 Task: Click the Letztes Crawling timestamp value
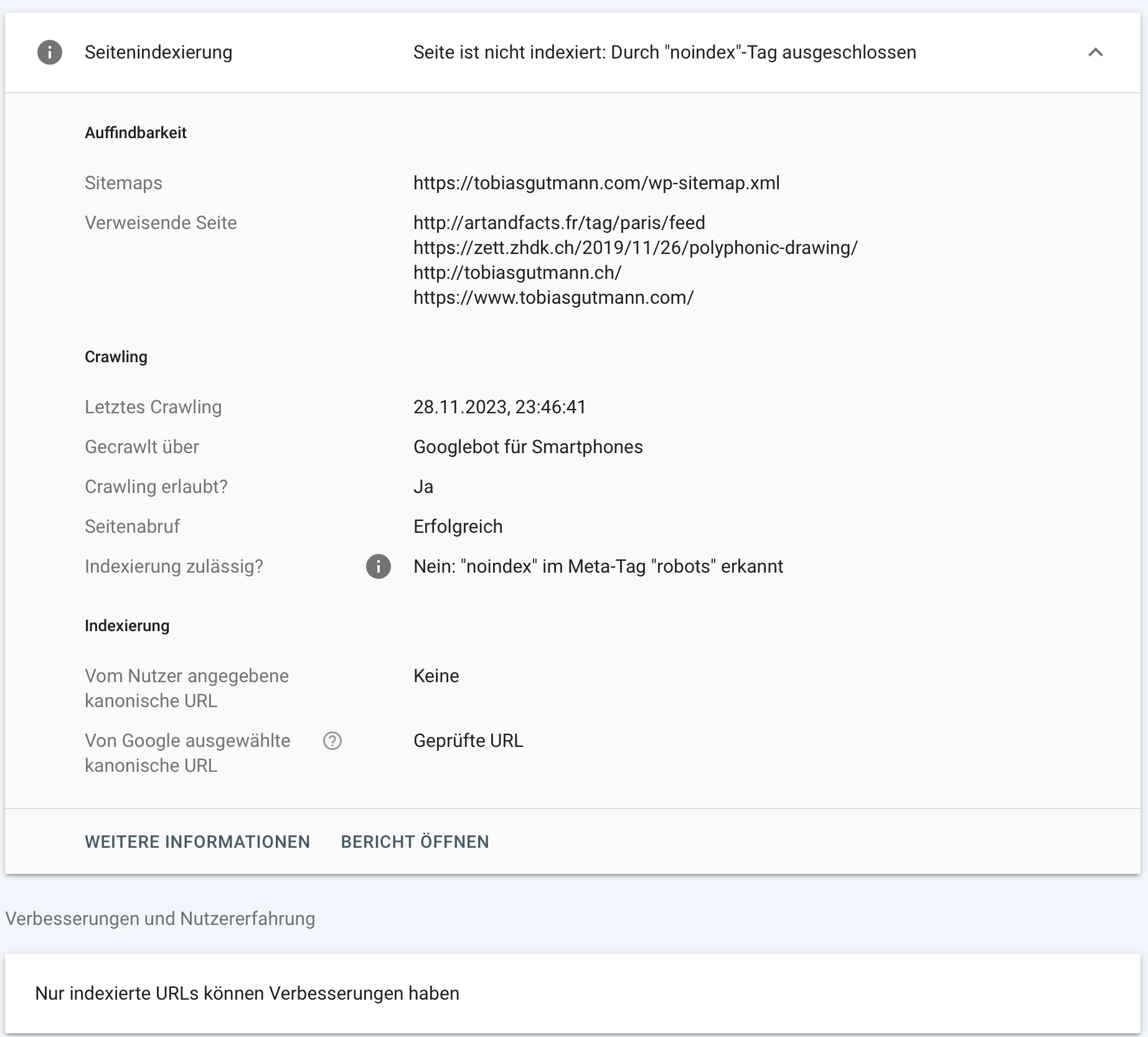point(499,406)
